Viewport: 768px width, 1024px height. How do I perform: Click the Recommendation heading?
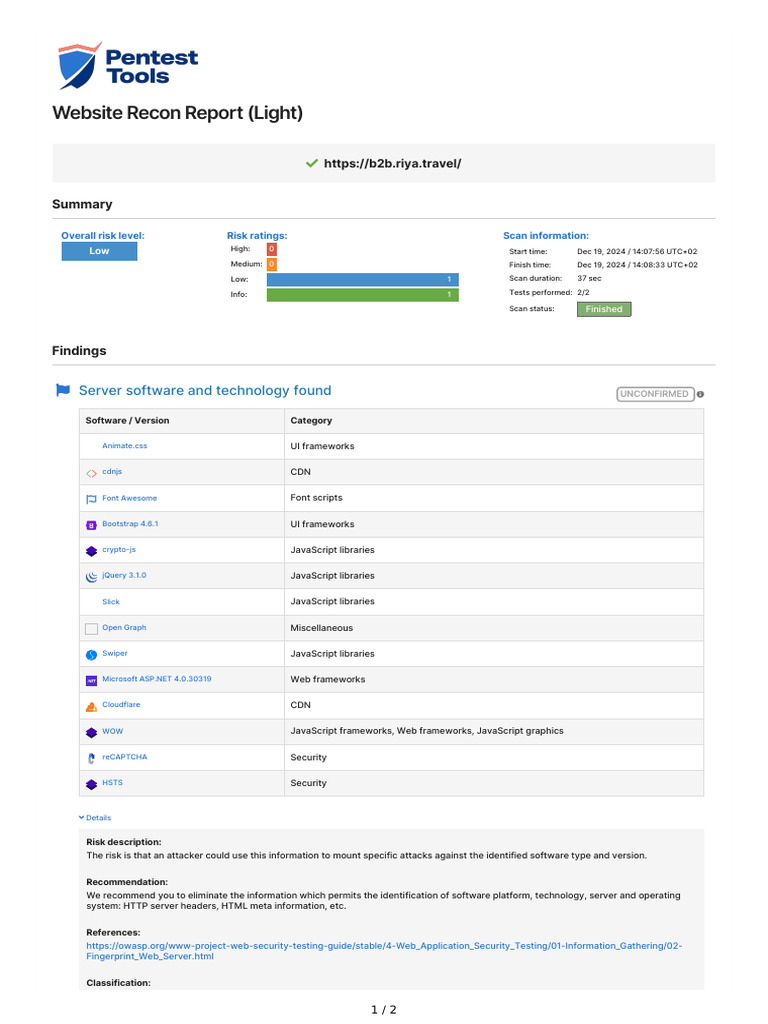tap(127, 882)
